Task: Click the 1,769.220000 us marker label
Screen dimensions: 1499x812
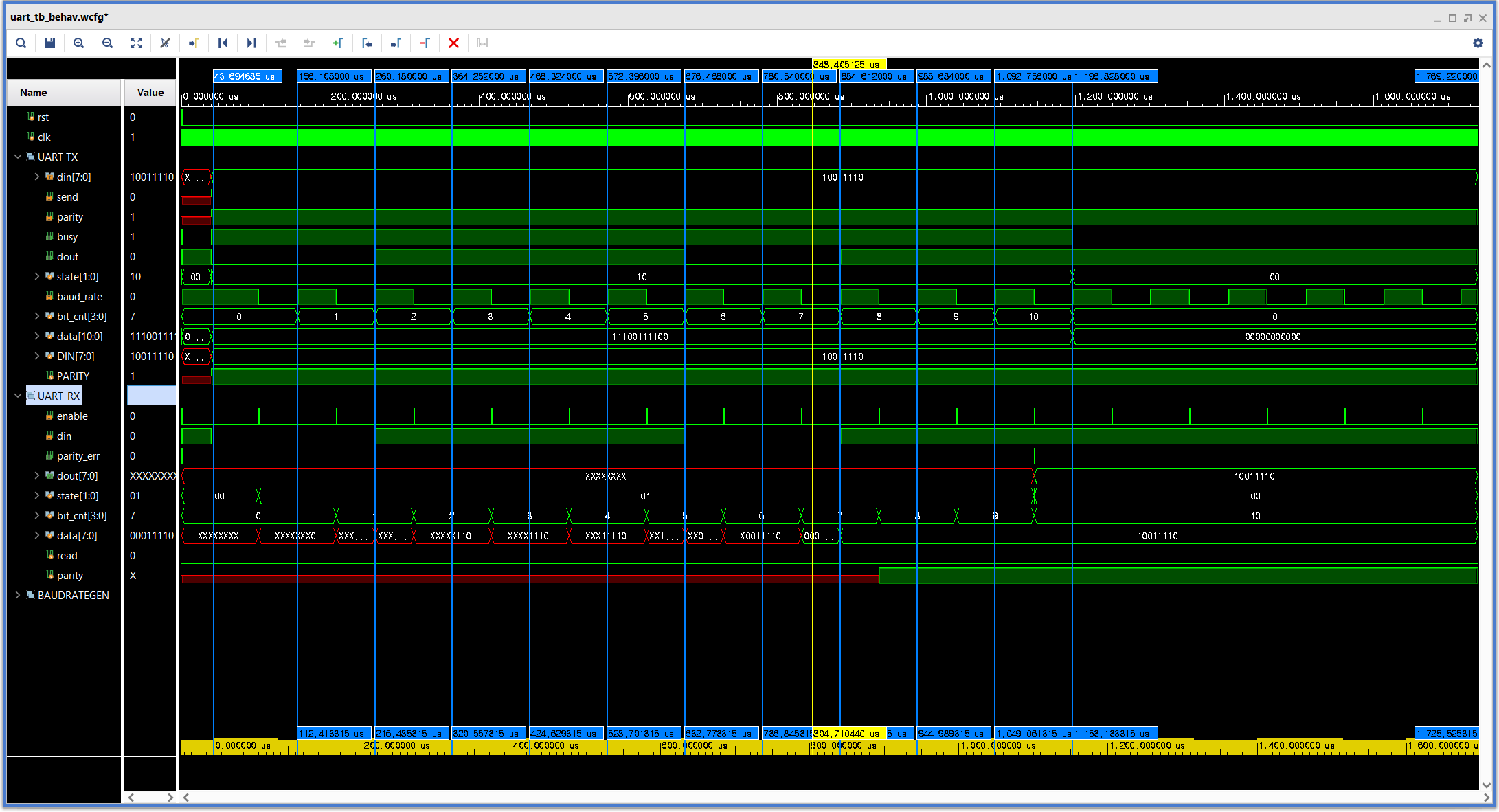Action: pyautogui.click(x=1447, y=76)
